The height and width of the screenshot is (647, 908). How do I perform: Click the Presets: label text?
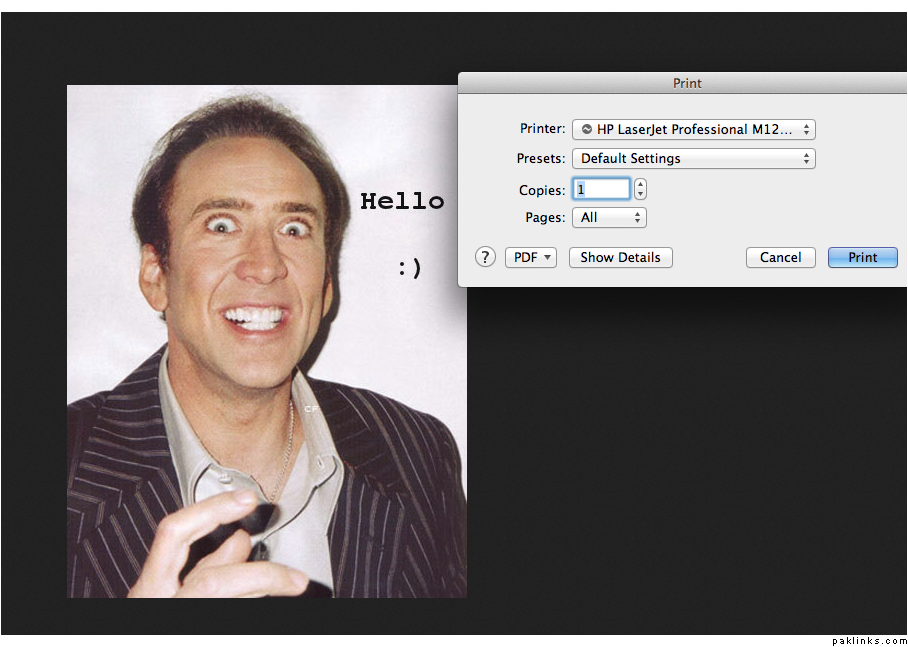click(540, 158)
